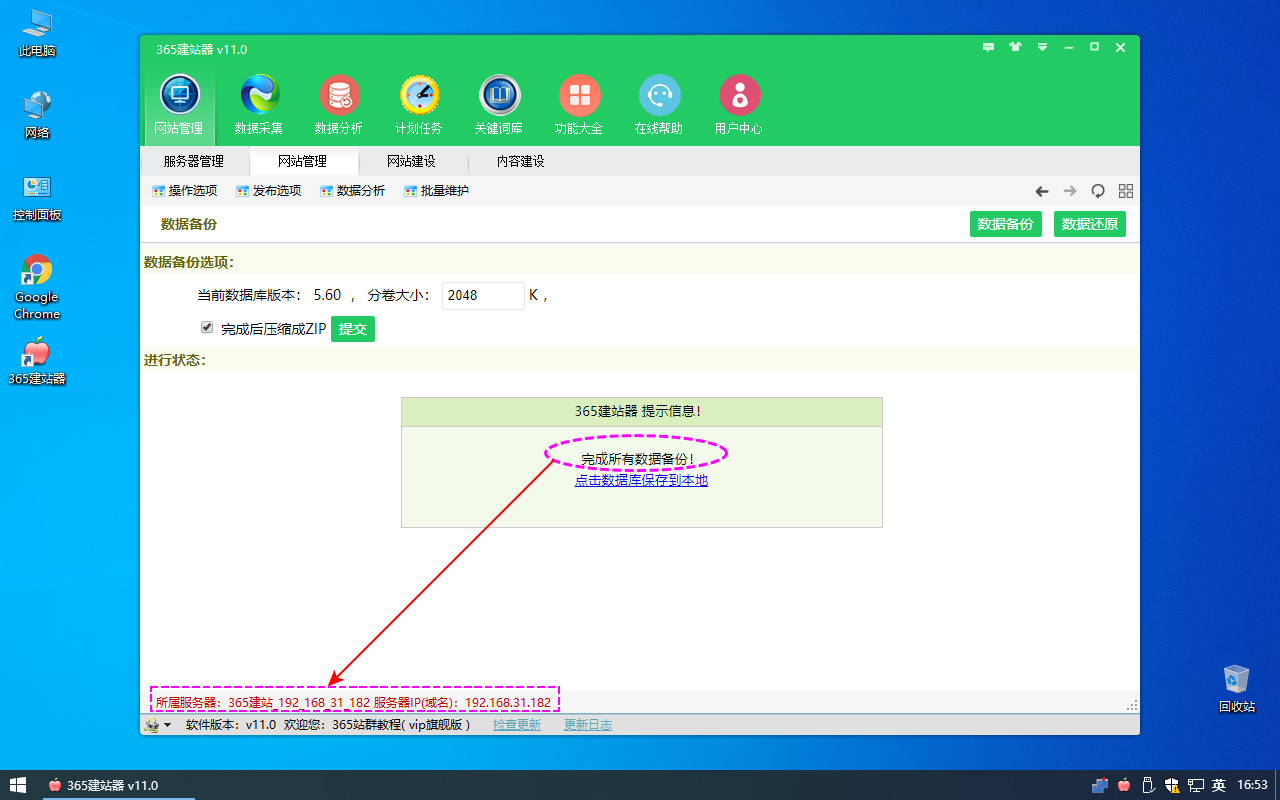Open status bar dropdown arrow at bottom left
This screenshot has width=1280, height=800.
click(168, 726)
